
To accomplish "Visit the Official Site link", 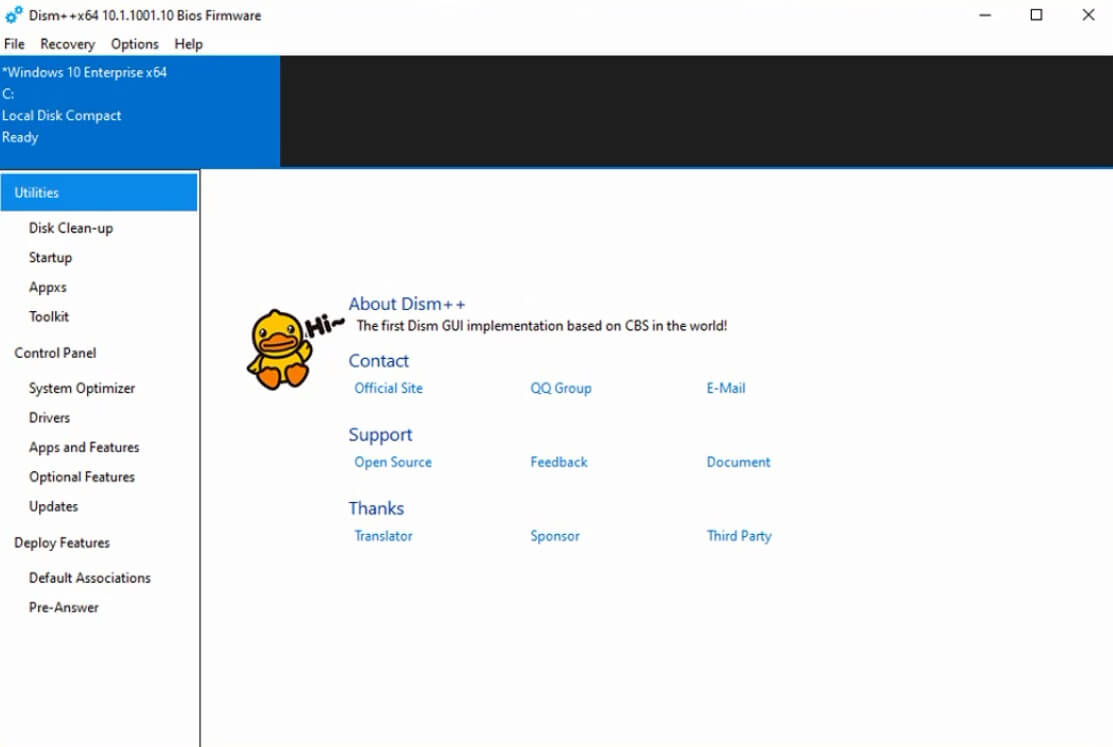I will pyautogui.click(x=388, y=388).
